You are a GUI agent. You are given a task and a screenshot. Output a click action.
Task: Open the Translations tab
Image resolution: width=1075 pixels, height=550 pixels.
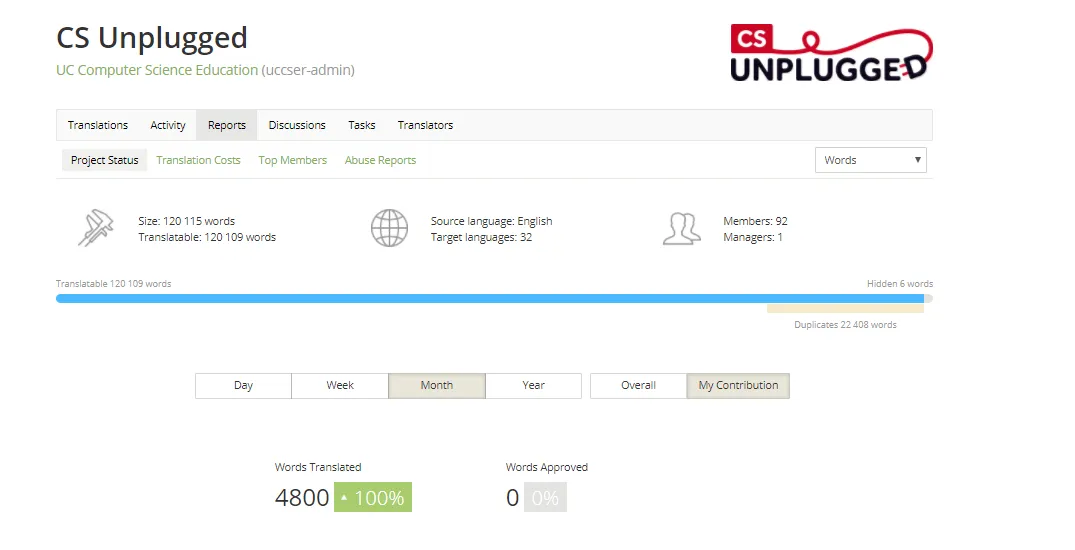(97, 125)
